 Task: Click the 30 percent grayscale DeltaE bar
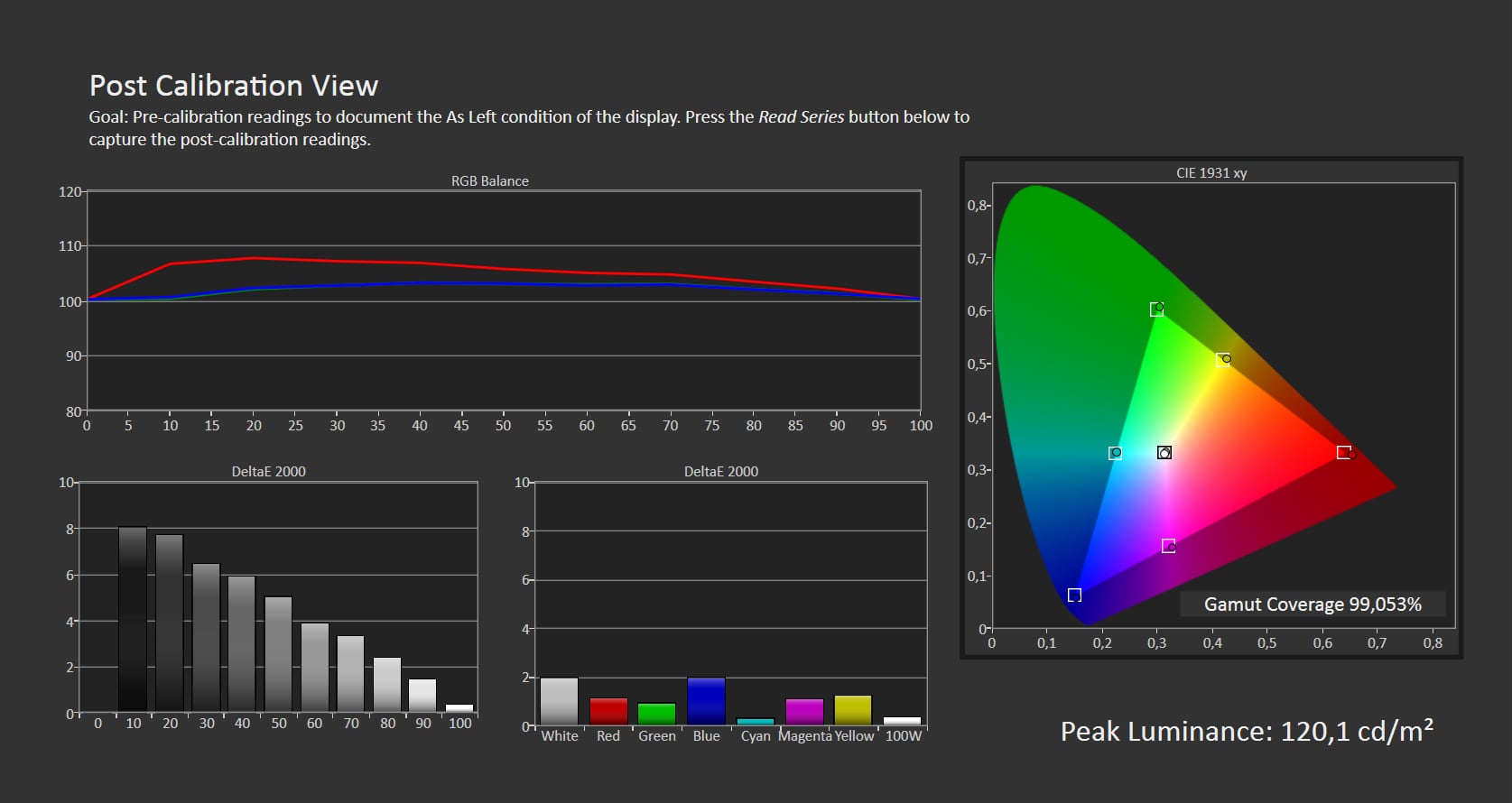[x=206, y=638]
